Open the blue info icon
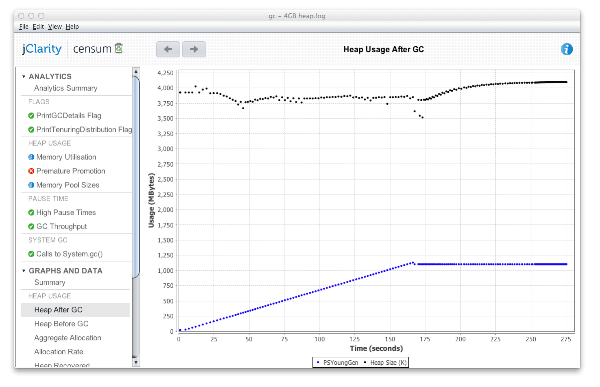 tap(567, 49)
